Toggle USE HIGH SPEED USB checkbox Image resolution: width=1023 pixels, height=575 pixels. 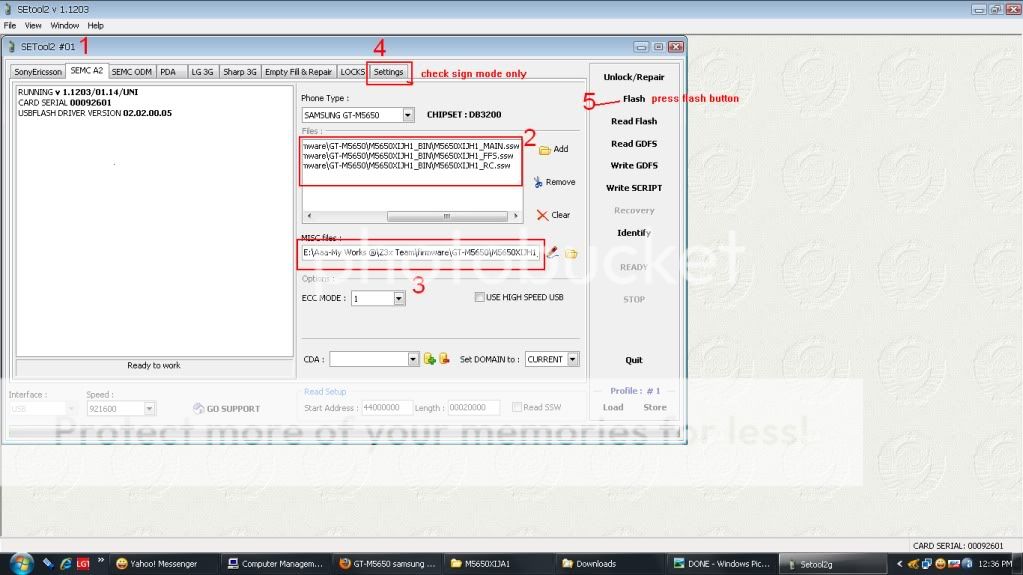480,297
